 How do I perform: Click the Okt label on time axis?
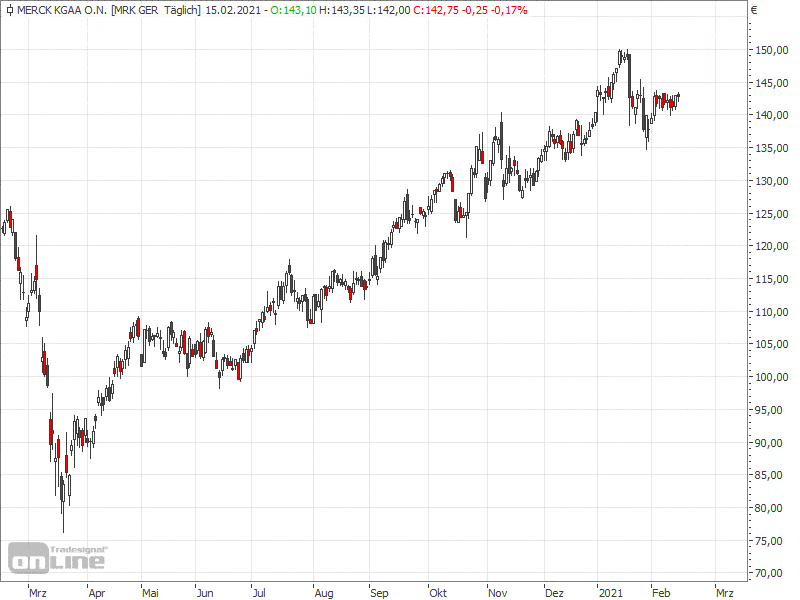437,592
